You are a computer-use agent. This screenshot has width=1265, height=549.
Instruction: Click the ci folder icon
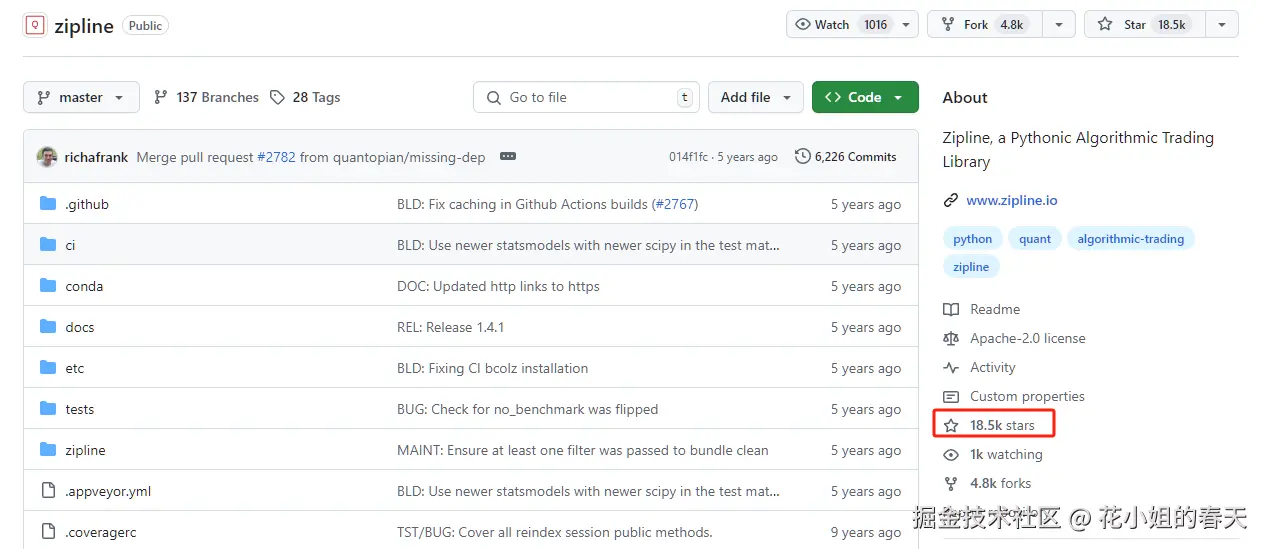tap(48, 245)
